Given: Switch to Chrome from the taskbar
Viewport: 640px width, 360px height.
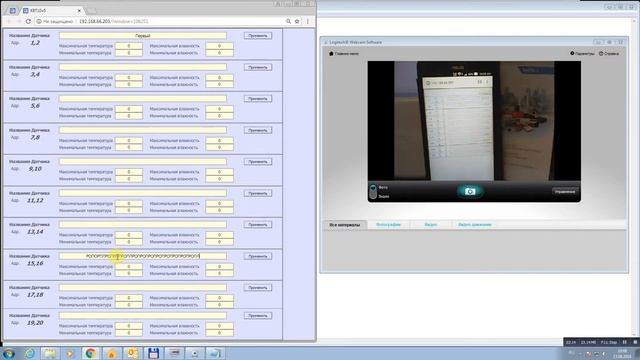Looking at the screenshot, I should pyautogui.click(x=91, y=353).
